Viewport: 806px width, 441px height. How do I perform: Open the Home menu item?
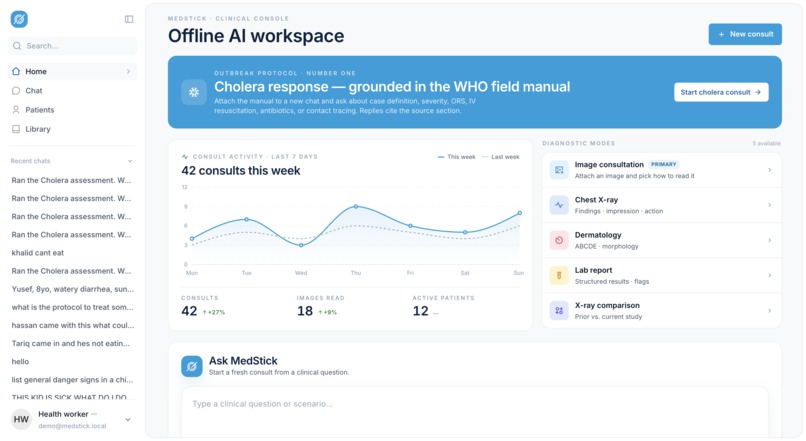tap(72, 71)
